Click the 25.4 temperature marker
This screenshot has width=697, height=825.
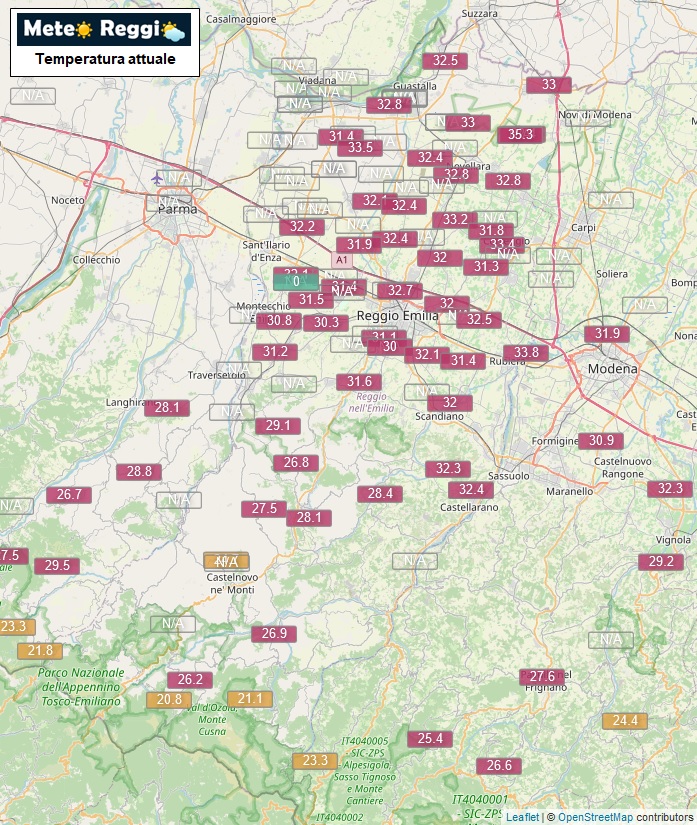(430, 738)
